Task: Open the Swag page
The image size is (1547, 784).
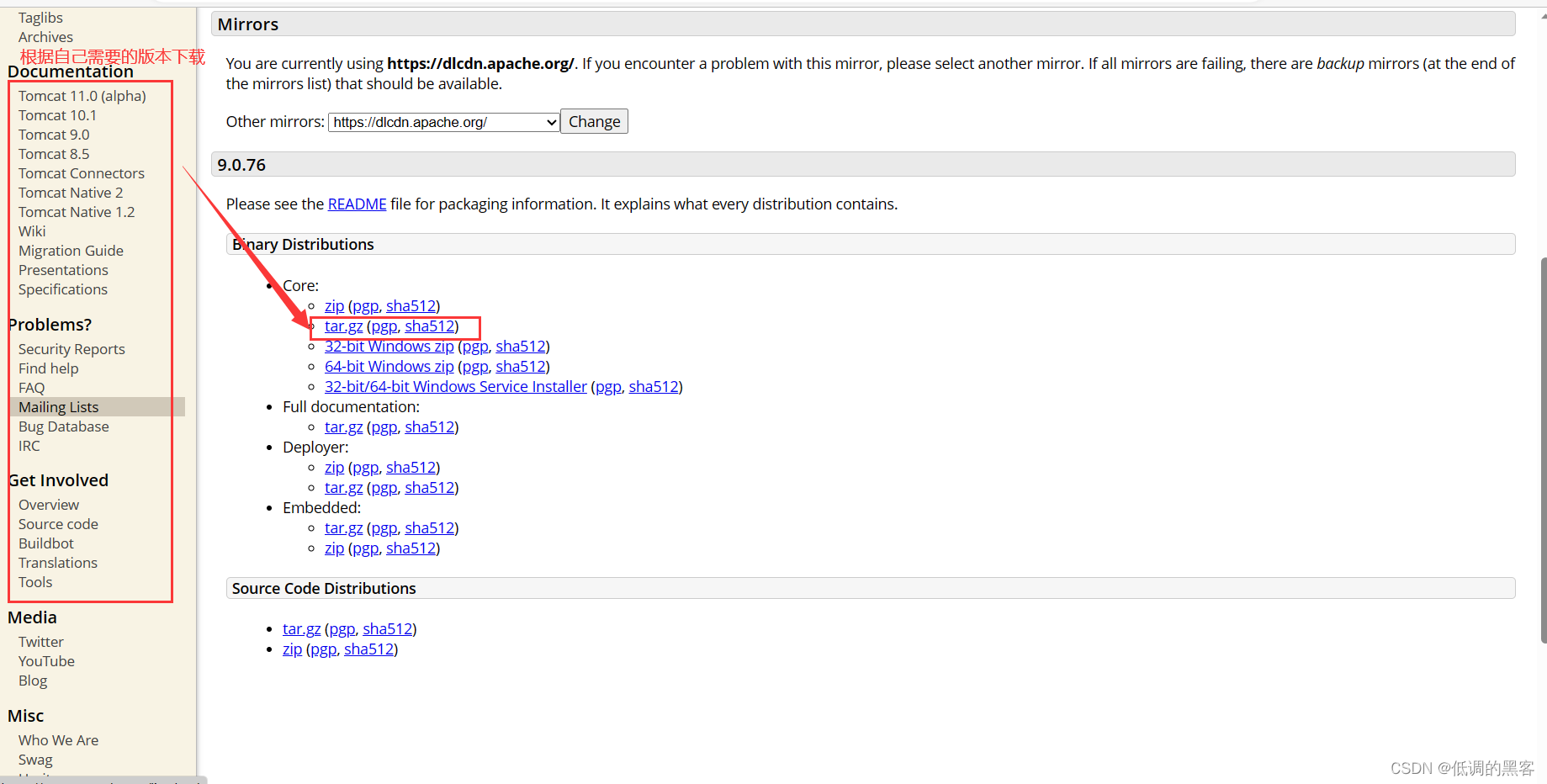Action: 35,760
